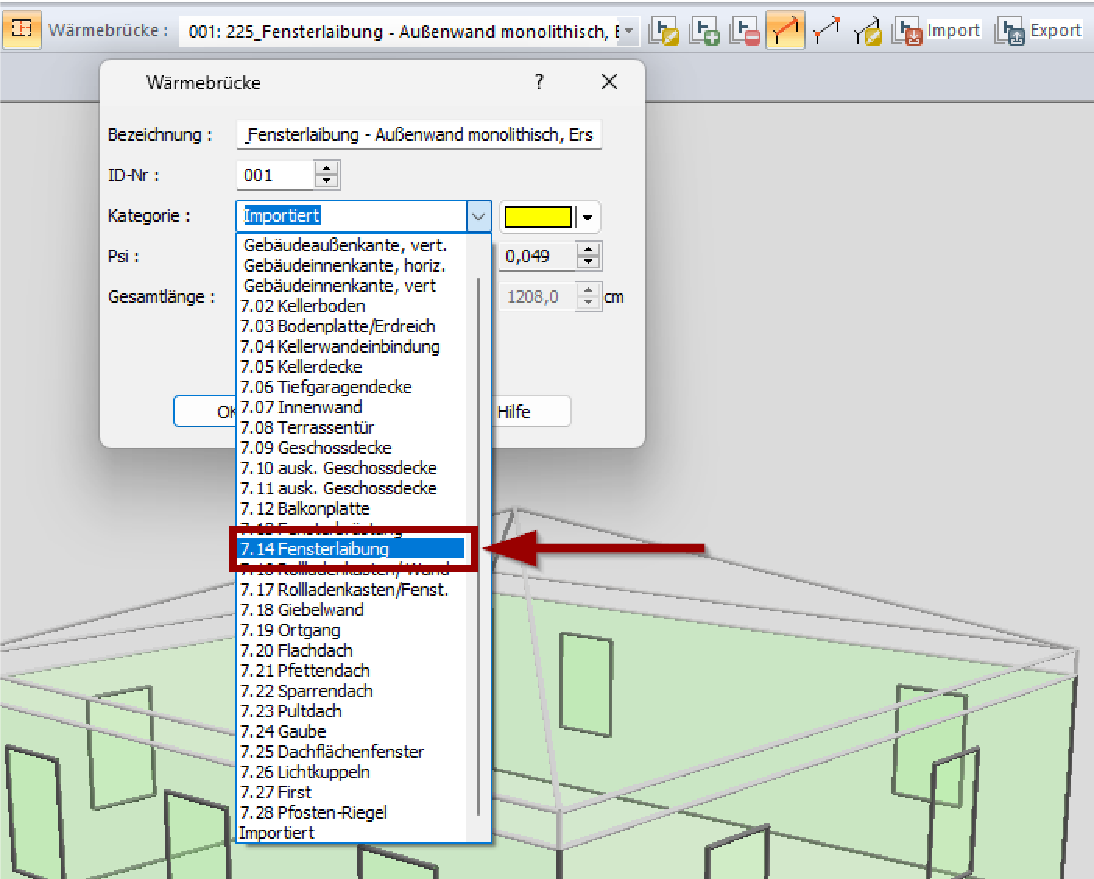Open the Wärmebrücke selection dropdown in toolbar
The height and width of the screenshot is (879, 1094).
[x=628, y=31]
